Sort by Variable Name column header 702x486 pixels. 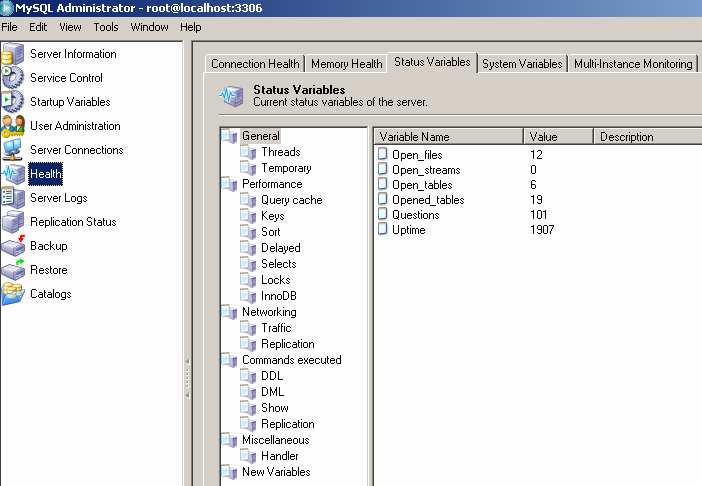point(449,136)
